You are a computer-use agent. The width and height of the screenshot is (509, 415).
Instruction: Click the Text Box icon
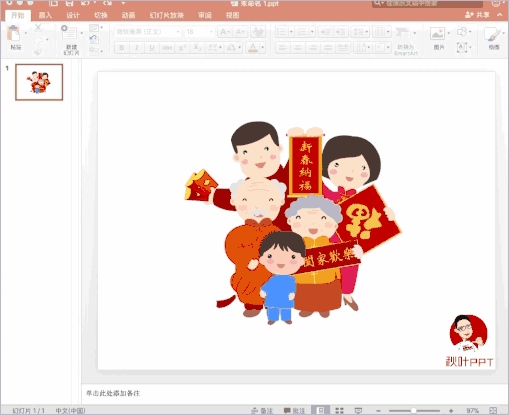point(462,47)
